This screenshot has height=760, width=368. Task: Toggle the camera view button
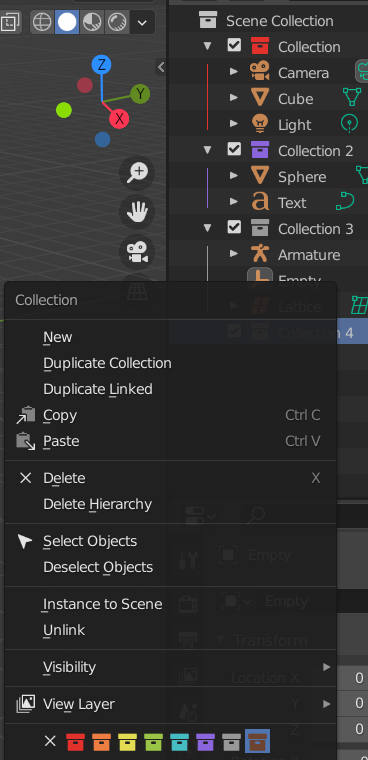137,252
